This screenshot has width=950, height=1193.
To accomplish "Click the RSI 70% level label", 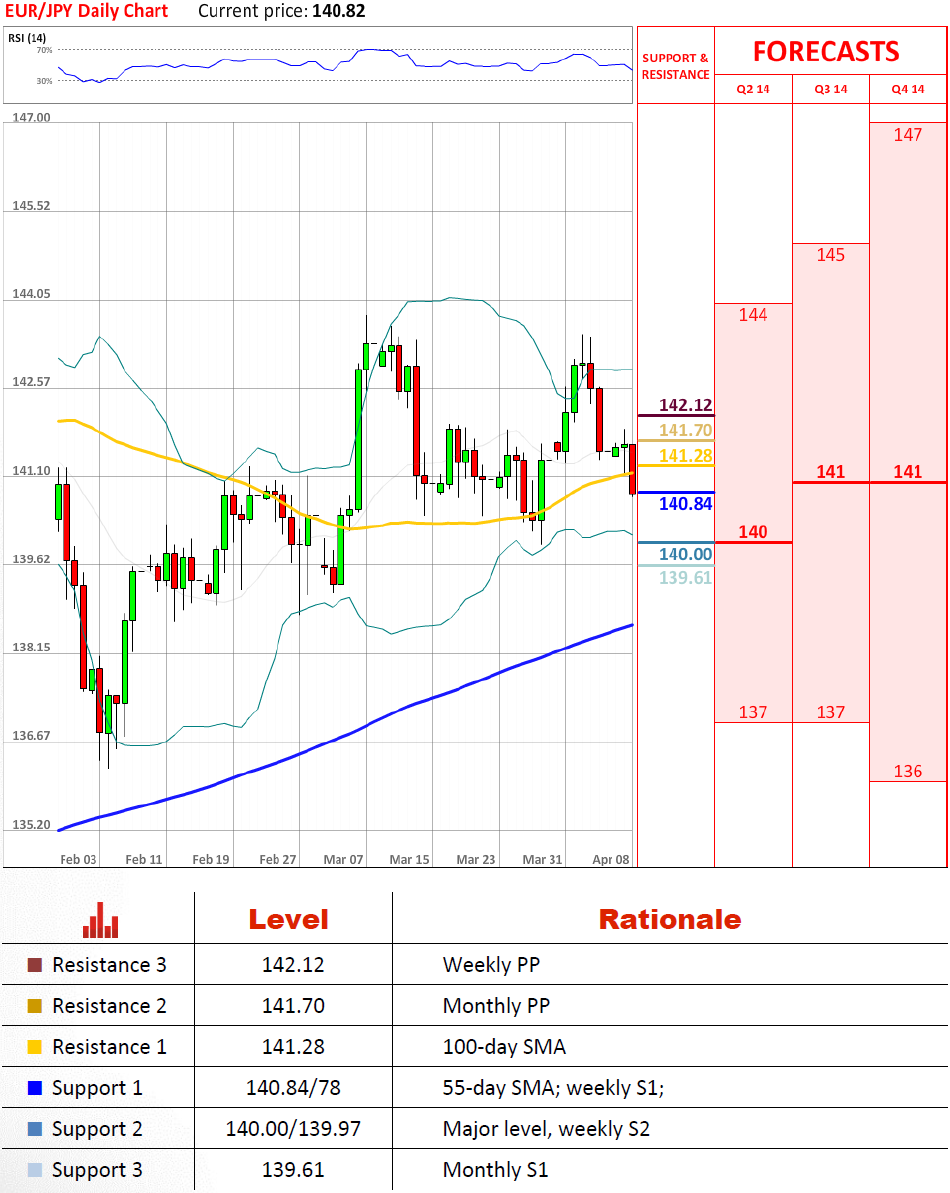I will click(x=44, y=50).
